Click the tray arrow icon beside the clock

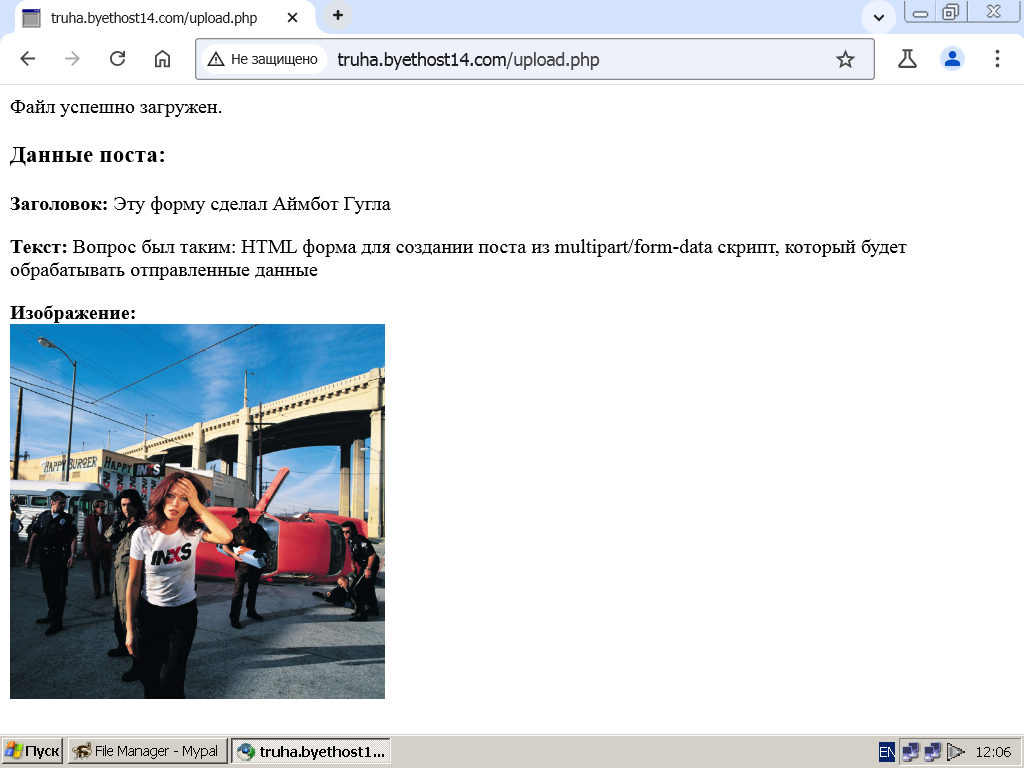click(x=955, y=752)
